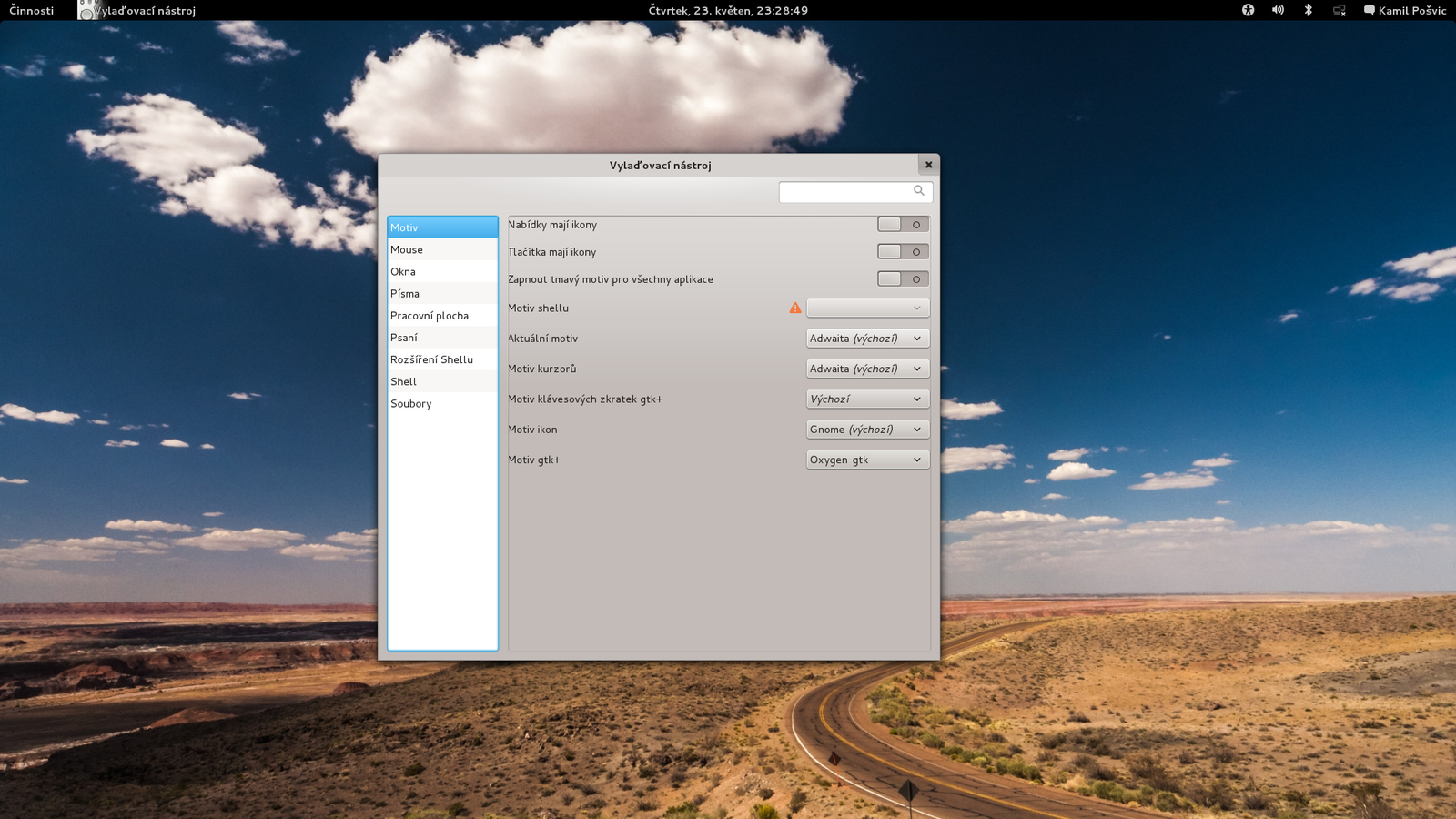The height and width of the screenshot is (819, 1456).
Task: Toggle Nabídky mají ikony switch
Action: [903, 225]
